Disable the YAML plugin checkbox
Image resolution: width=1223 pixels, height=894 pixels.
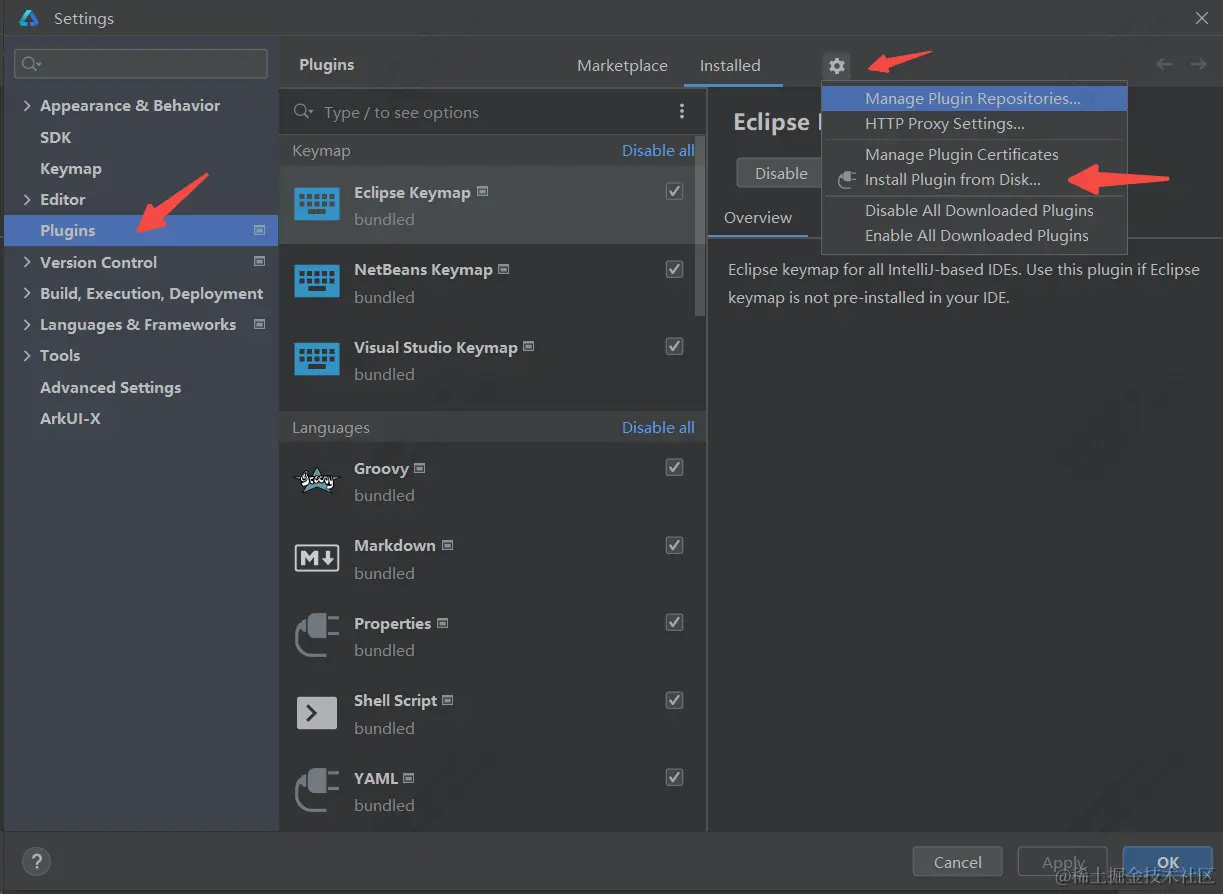(x=675, y=777)
